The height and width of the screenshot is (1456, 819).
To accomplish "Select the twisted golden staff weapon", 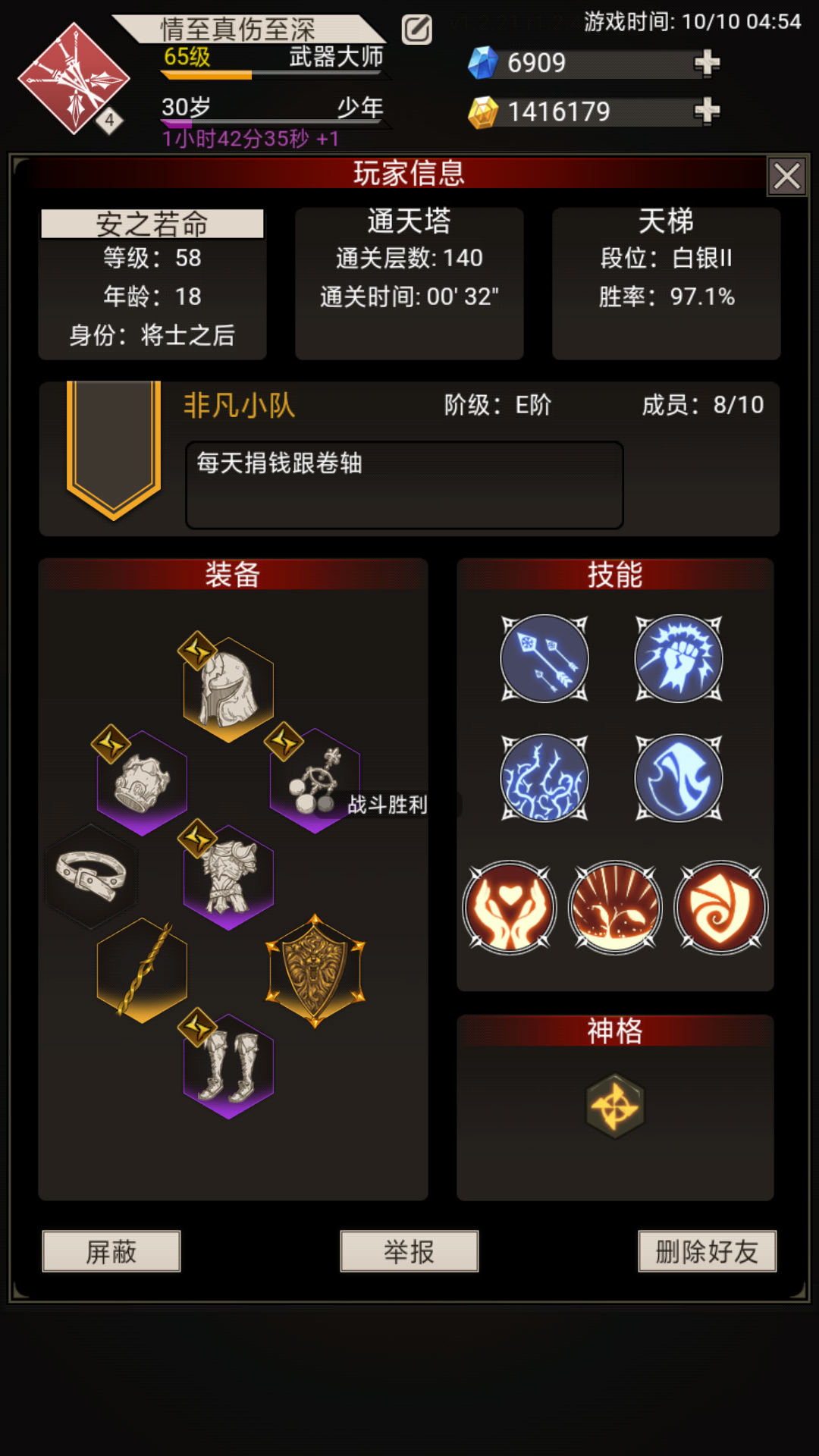I will pyautogui.click(x=143, y=971).
